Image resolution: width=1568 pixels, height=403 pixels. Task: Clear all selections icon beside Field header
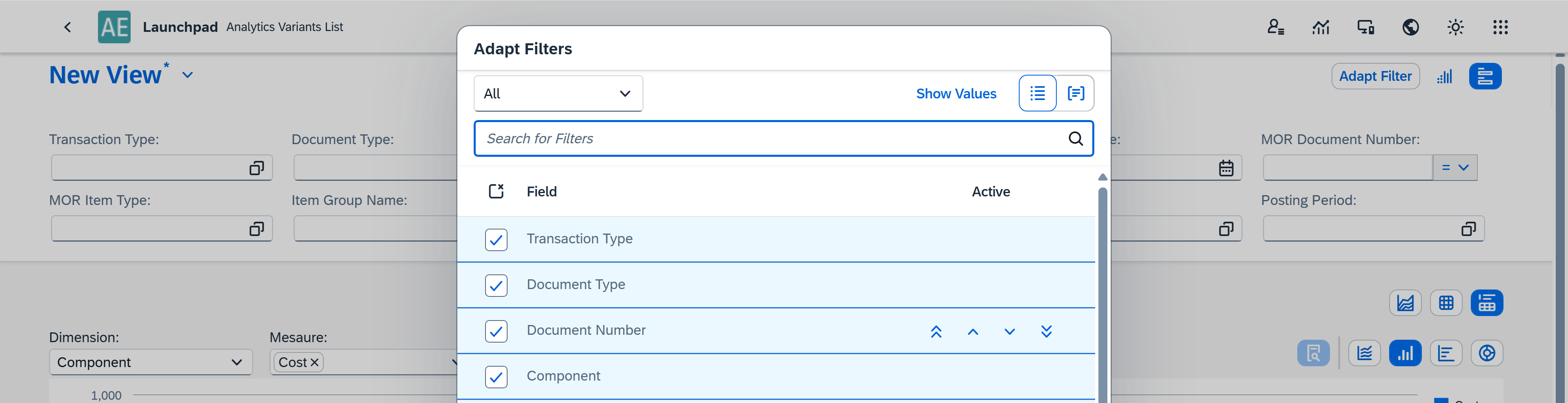tap(496, 191)
